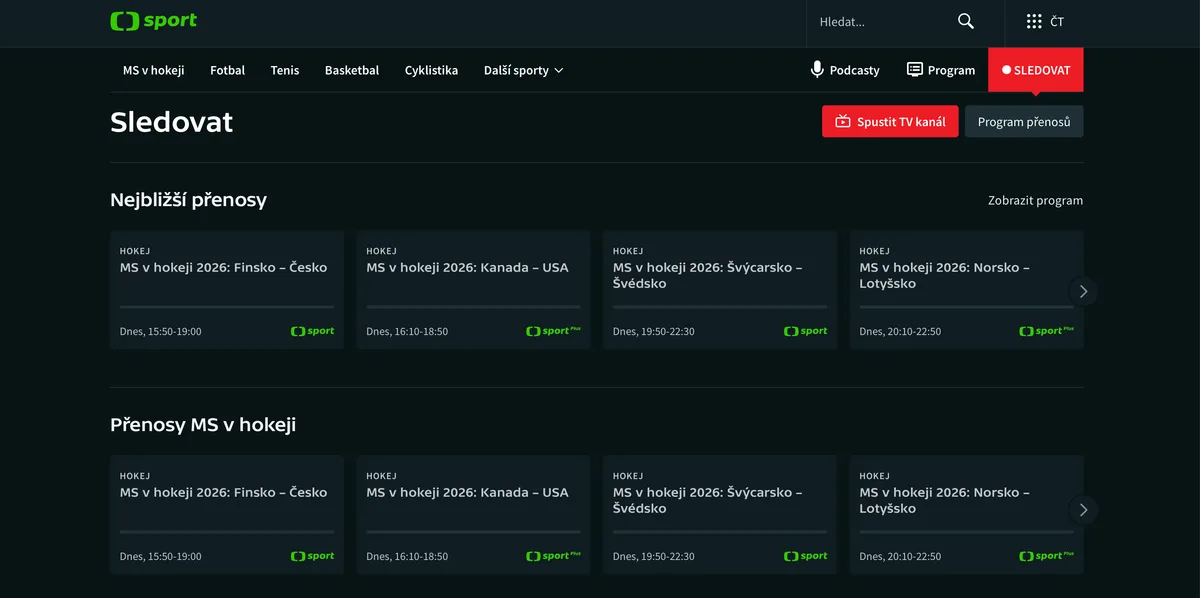1200x598 pixels.
Task: Open the ČT label next to grid
Action: click(1057, 21)
